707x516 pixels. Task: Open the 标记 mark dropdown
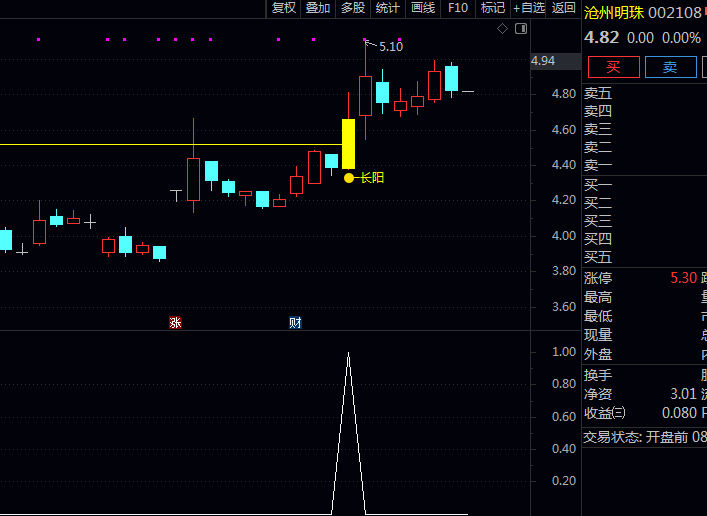pos(492,8)
